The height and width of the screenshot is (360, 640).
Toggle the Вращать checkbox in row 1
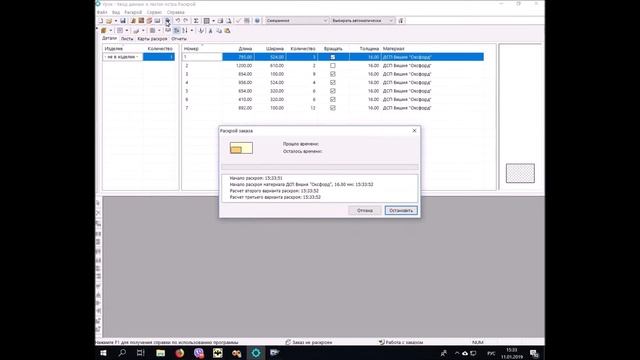click(x=333, y=57)
